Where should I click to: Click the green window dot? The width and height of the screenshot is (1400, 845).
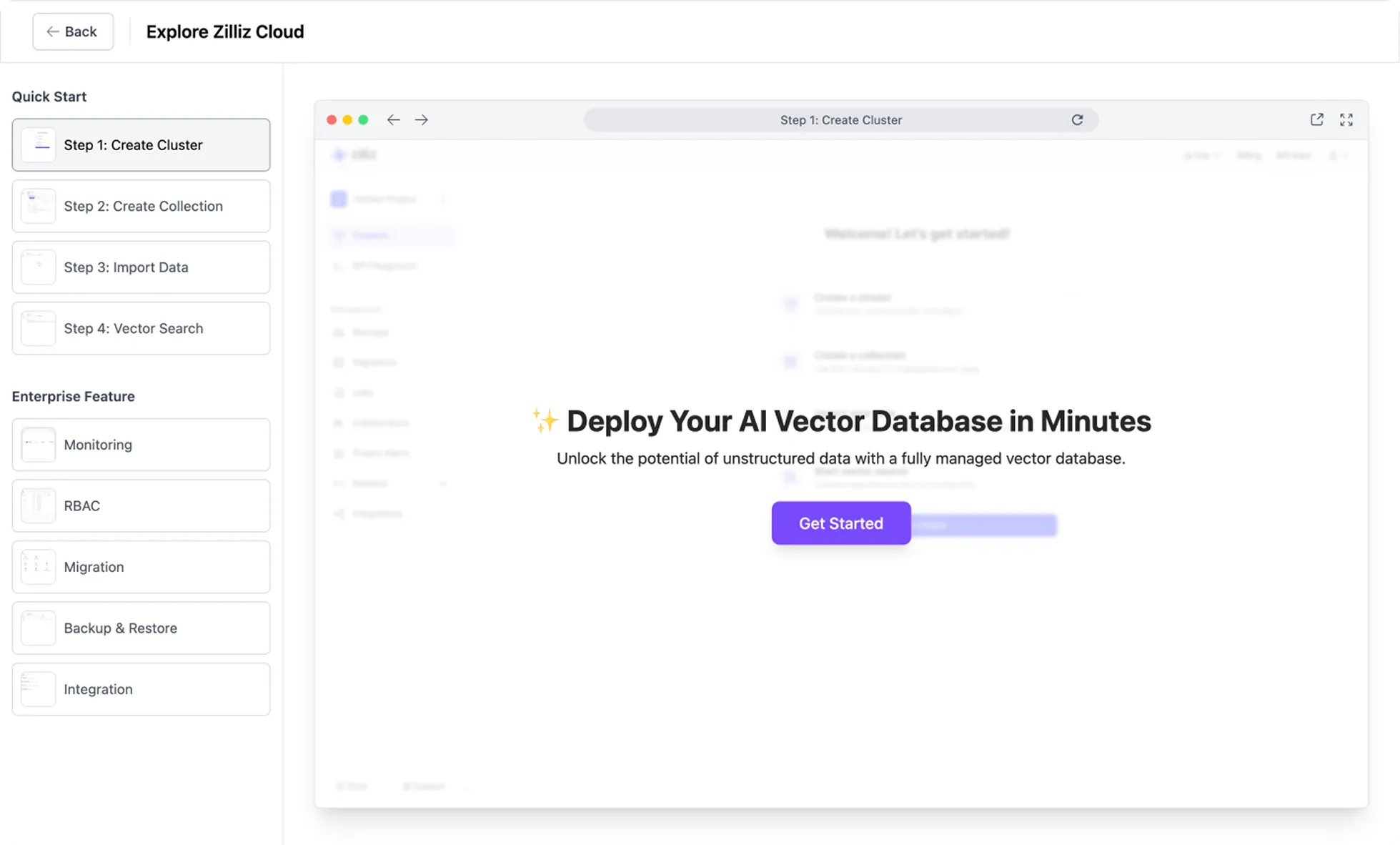[x=363, y=120]
